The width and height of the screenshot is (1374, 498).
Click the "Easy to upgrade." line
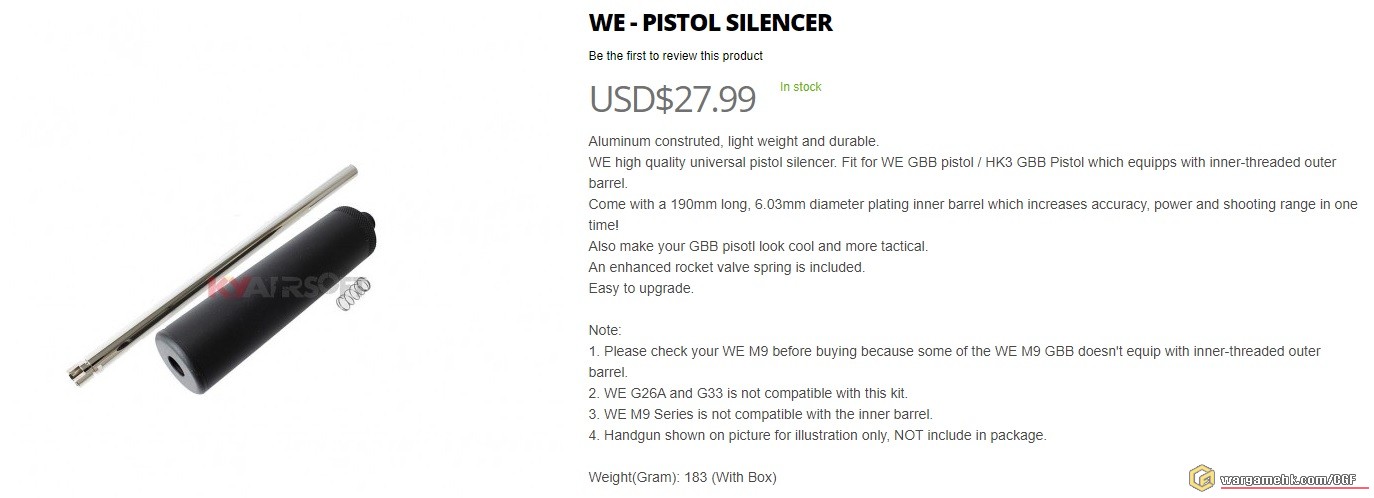640,288
